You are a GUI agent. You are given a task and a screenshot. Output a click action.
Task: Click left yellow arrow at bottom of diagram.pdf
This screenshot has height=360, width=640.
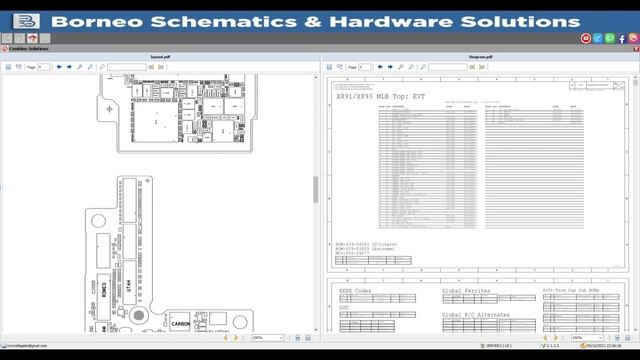click(x=545, y=338)
